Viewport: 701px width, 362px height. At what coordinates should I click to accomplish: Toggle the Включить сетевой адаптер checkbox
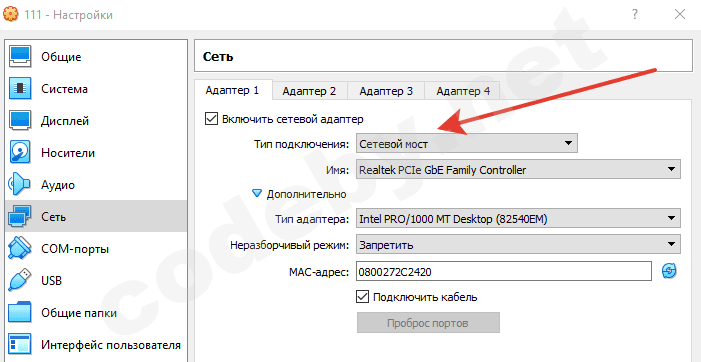[x=210, y=119]
